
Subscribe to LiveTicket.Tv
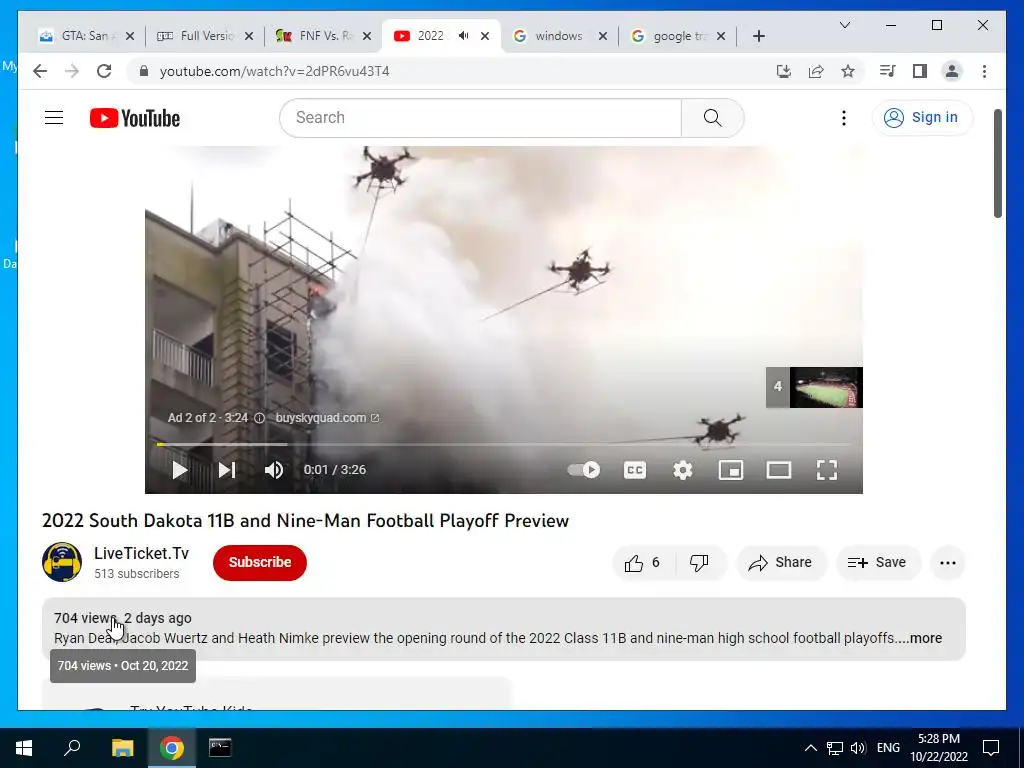[x=260, y=562]
